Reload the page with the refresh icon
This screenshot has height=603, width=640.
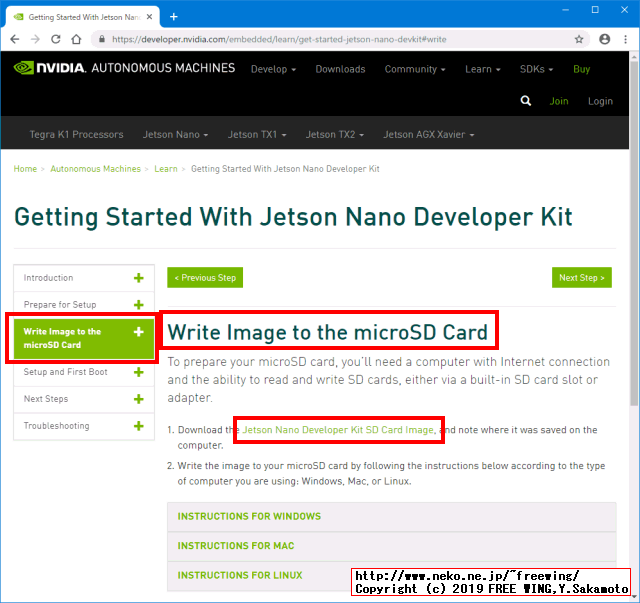[56, 39]
